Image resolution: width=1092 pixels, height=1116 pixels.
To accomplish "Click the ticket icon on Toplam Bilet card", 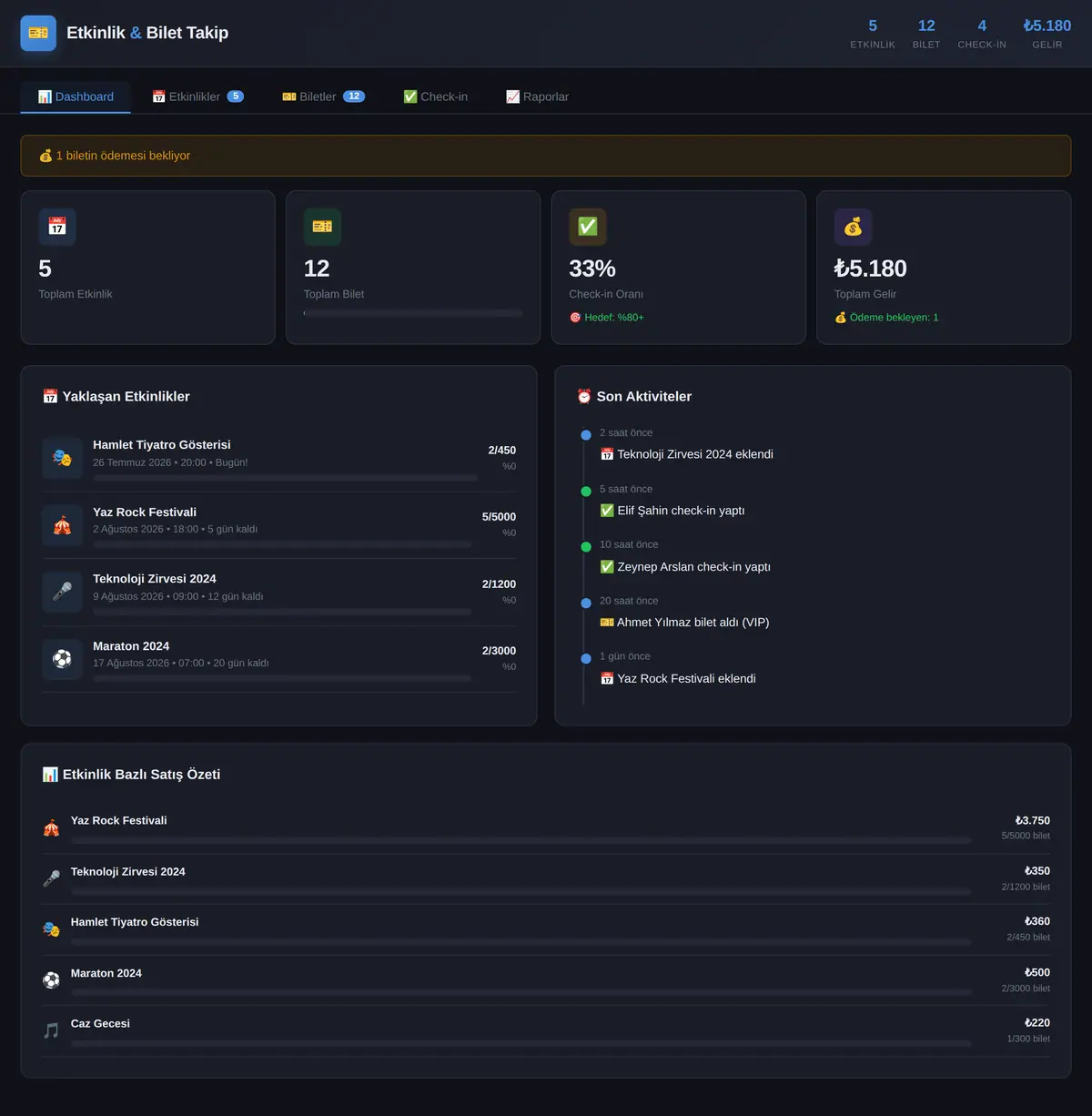I will tap(322, 227).
